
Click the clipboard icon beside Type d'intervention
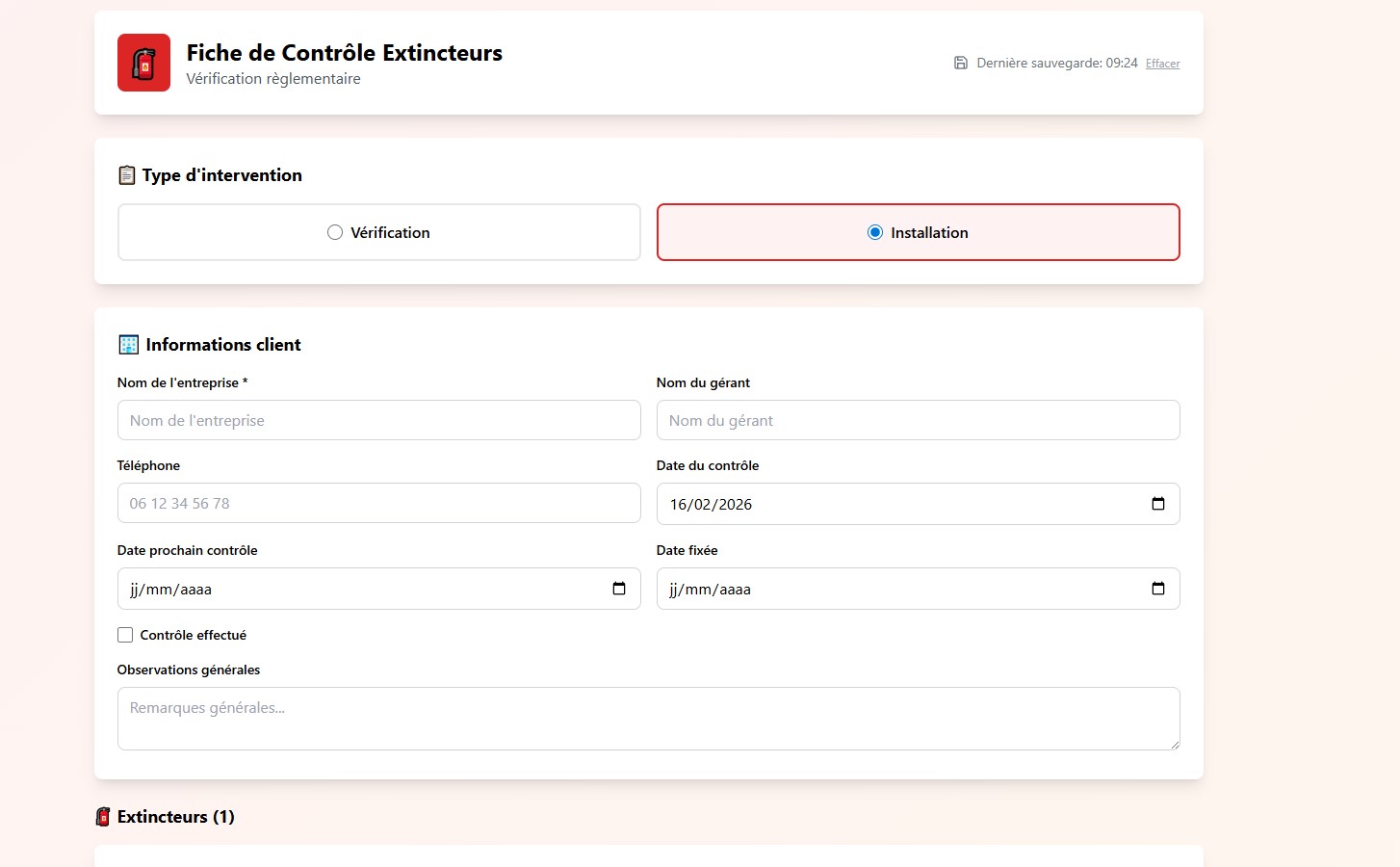[126, 174]
